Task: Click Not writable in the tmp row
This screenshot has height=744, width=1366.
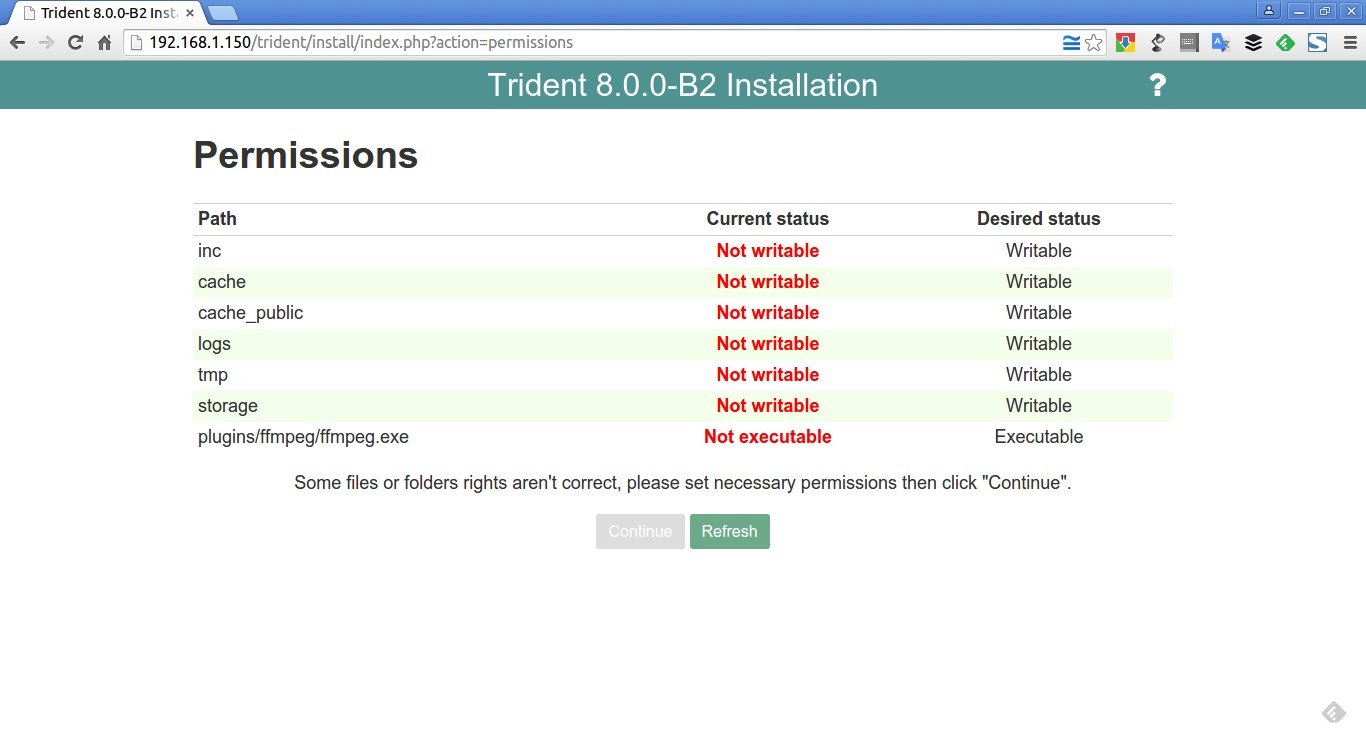Action: coord(768,374)
